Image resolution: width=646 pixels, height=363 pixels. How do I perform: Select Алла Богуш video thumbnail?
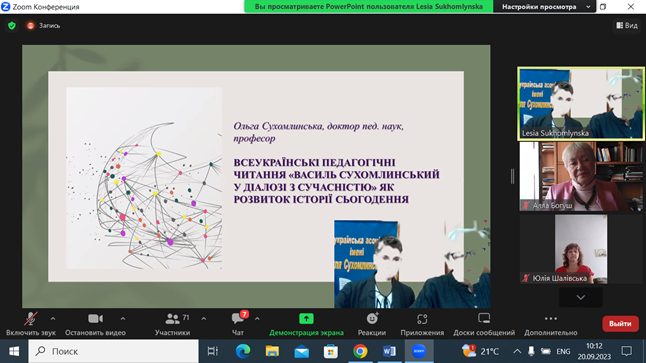[x=581, y=176]
